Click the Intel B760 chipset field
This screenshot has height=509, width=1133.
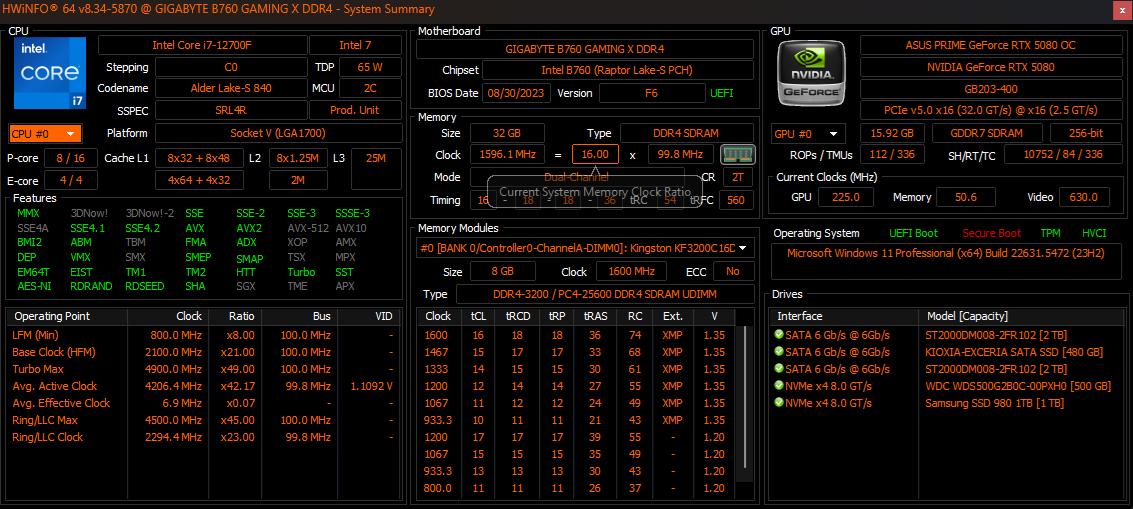click(618, 71)
